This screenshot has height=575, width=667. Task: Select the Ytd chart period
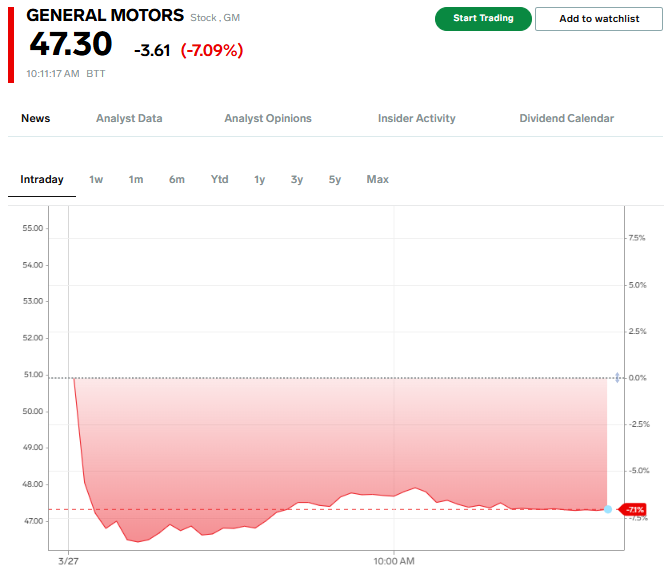[x=219, y=179]
